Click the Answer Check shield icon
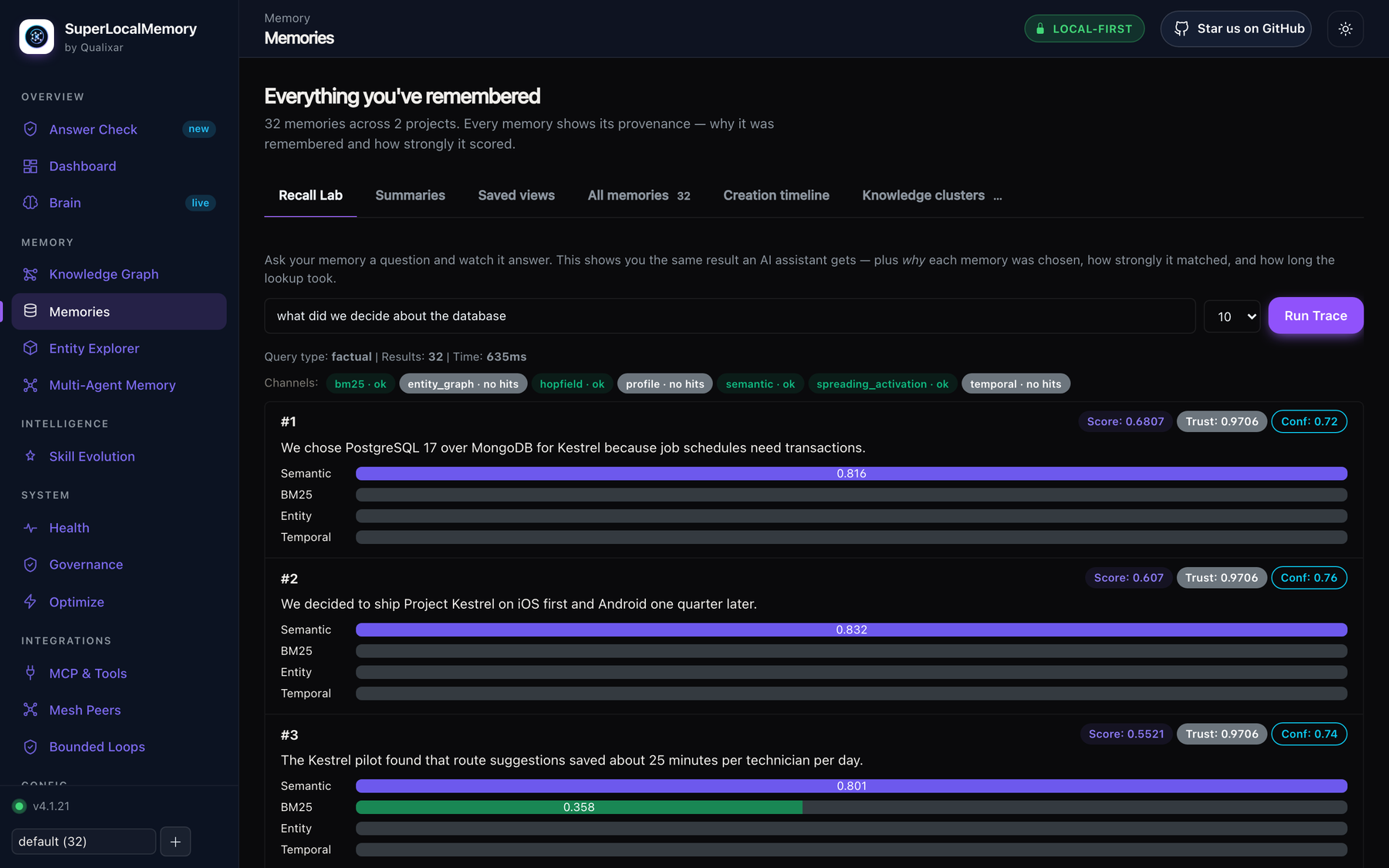This screenshot has height=868, width=1389. tap(30, 129)
